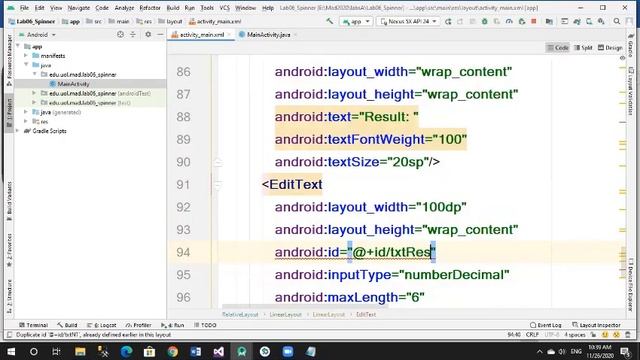Open the Gradle side panel

[631, 46]
